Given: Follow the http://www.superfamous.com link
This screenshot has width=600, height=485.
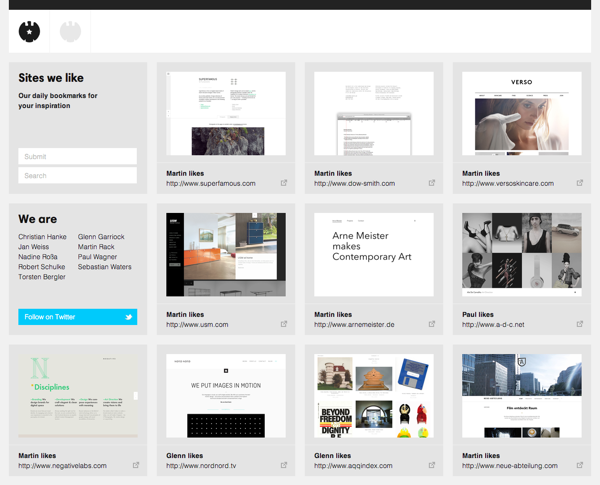Looking at the screenshot, I should [x=211, y=183].
